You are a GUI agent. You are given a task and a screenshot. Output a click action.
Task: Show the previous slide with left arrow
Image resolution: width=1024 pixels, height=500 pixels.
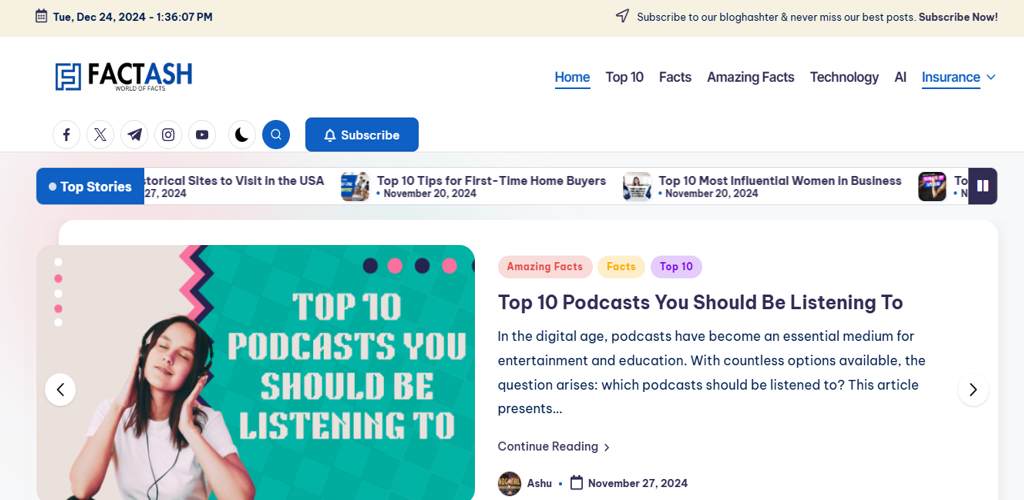[60, 390]
